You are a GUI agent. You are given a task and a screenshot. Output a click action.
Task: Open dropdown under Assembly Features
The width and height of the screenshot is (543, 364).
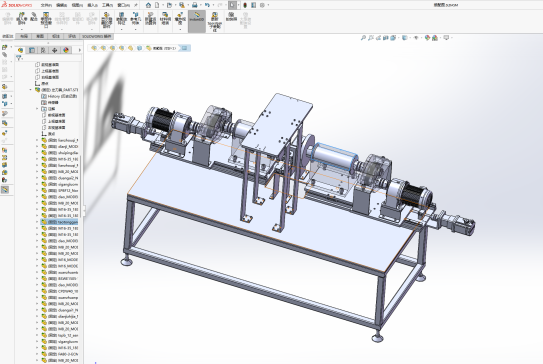pos(122,29)
